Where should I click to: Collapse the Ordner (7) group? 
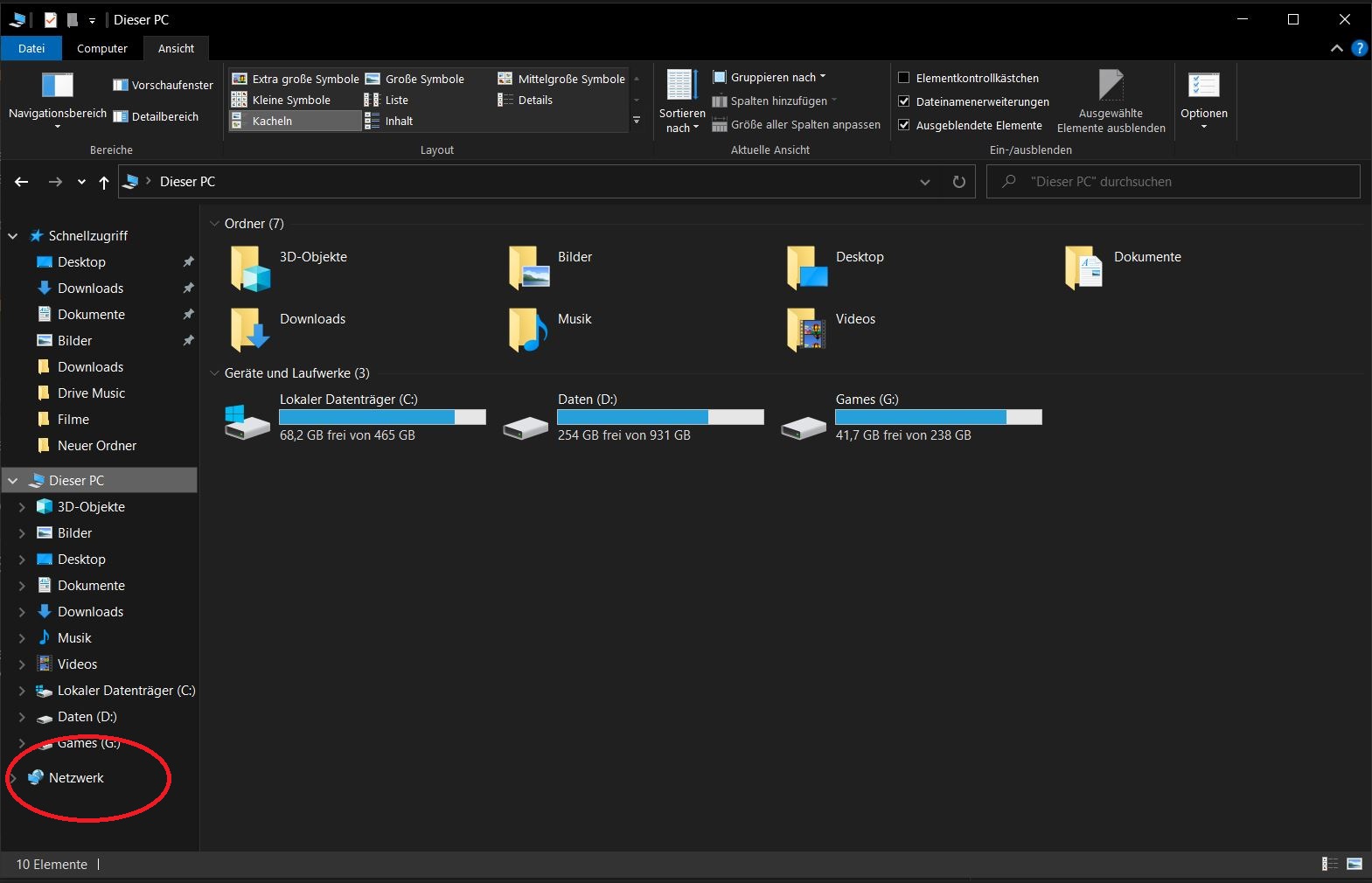(x=214, y=224)
